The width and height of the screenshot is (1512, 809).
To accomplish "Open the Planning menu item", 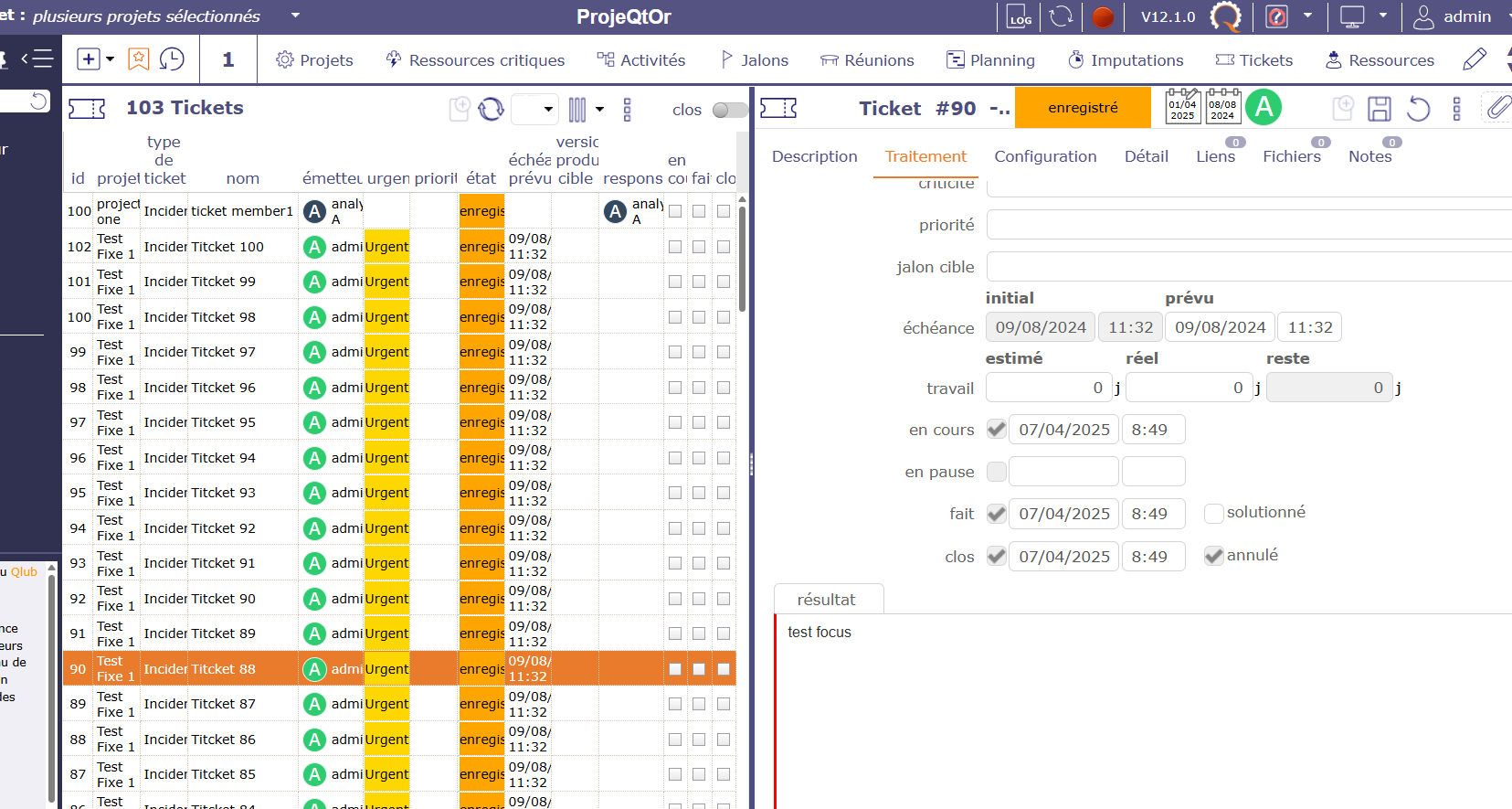I will pyautogui.click(x=990, y=60).
